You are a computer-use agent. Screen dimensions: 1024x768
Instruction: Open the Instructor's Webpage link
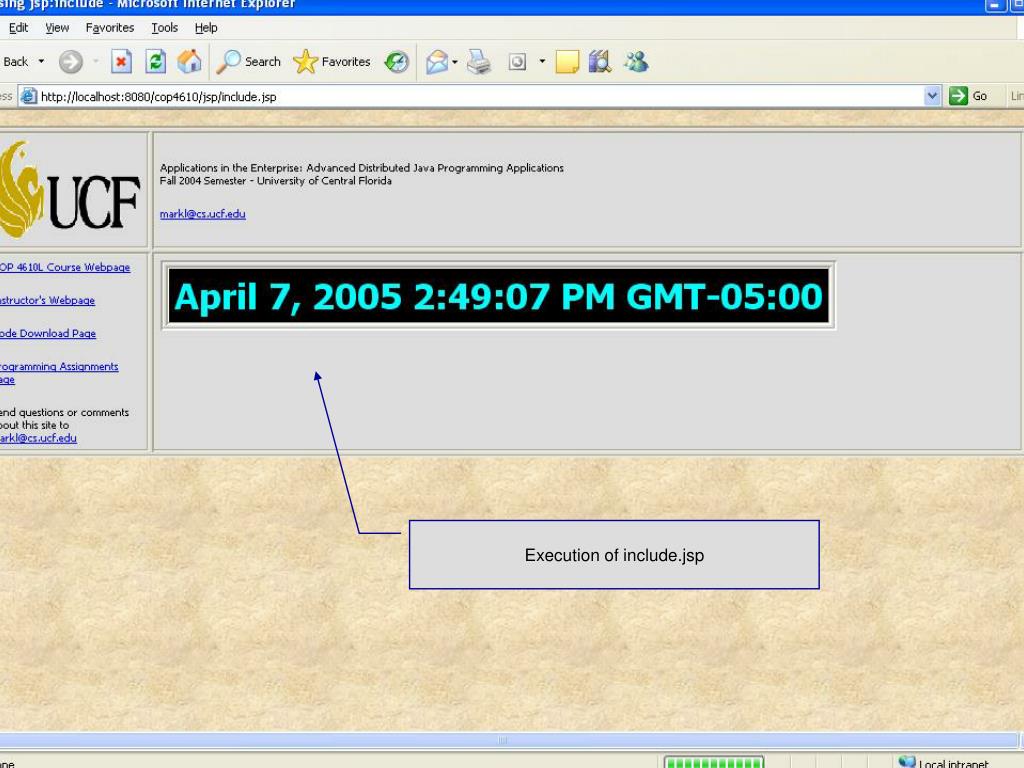[x=47, y=300]
